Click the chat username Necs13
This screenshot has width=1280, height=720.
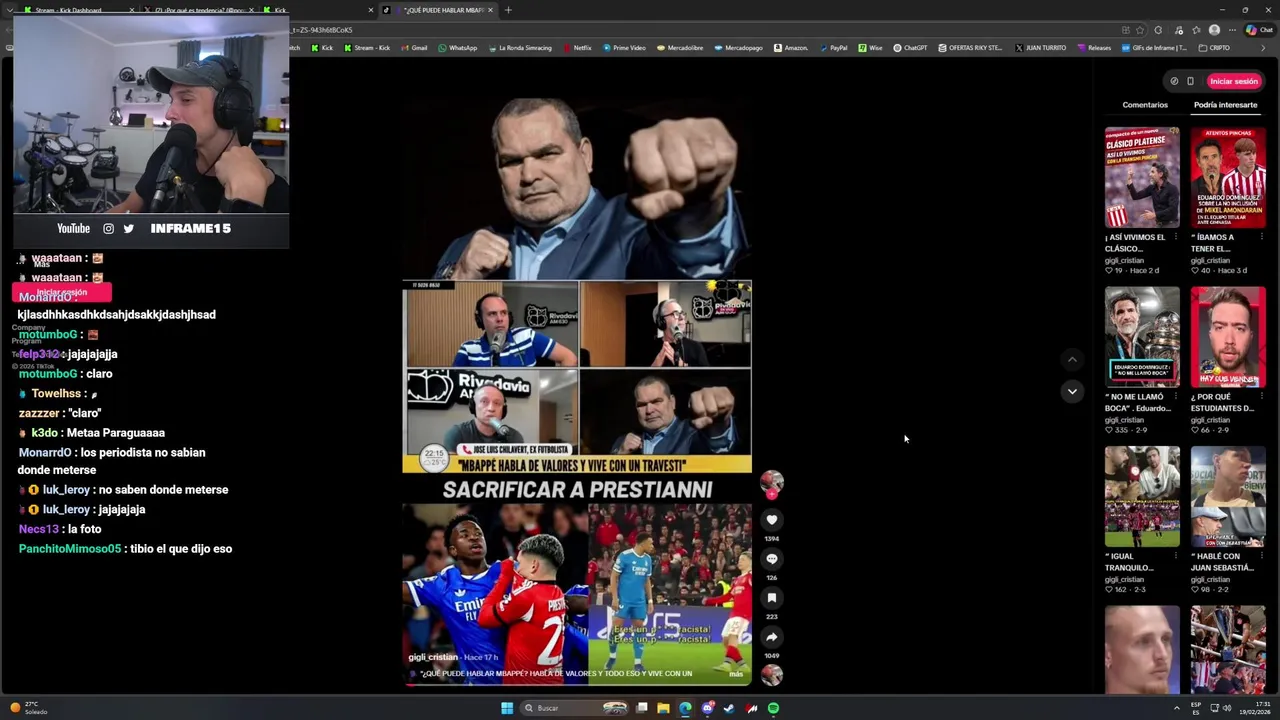(39, 529)
